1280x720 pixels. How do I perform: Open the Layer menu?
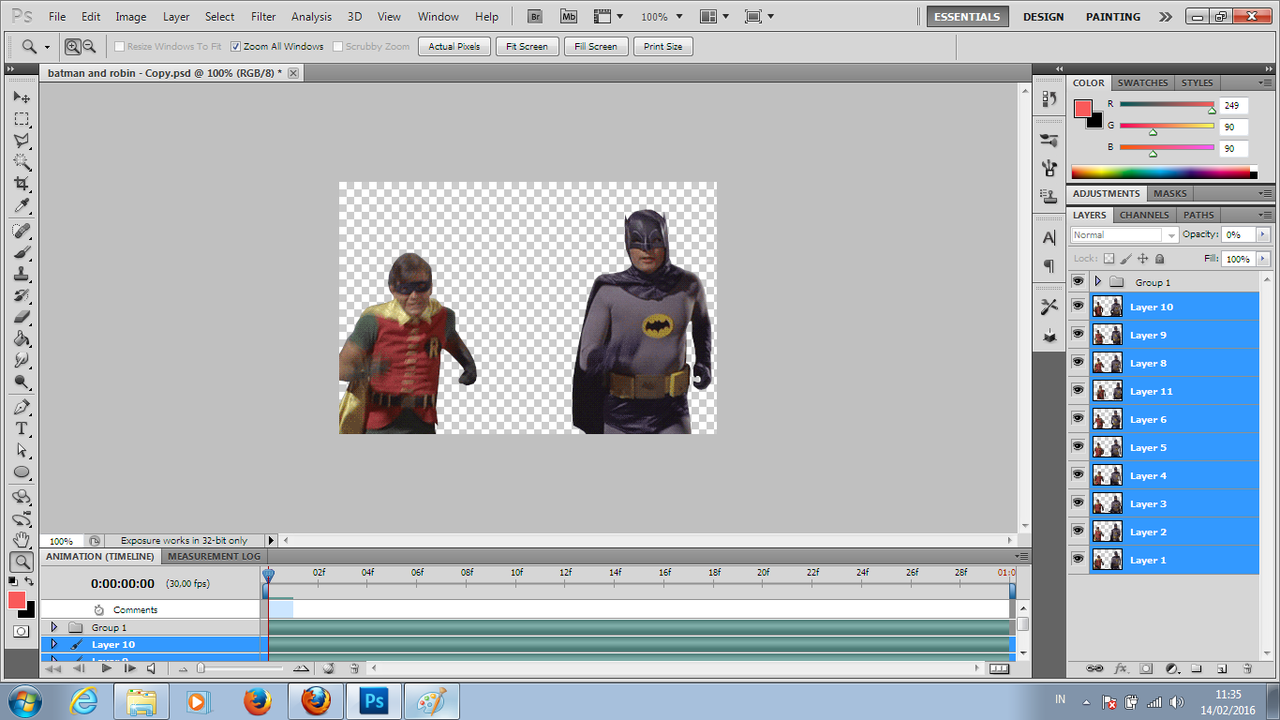click(x=176, y=17)
